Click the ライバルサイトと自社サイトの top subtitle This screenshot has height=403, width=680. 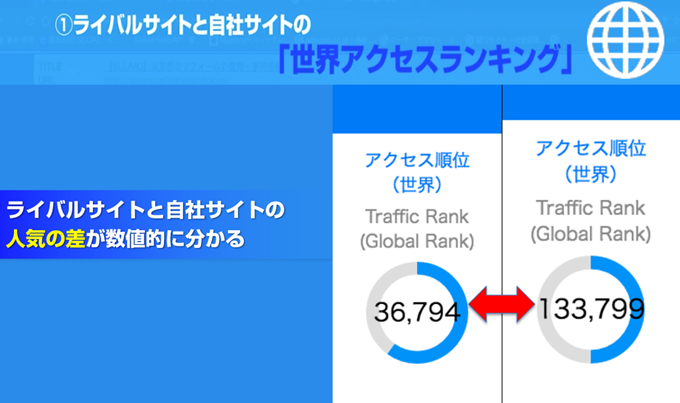point(191,26)
